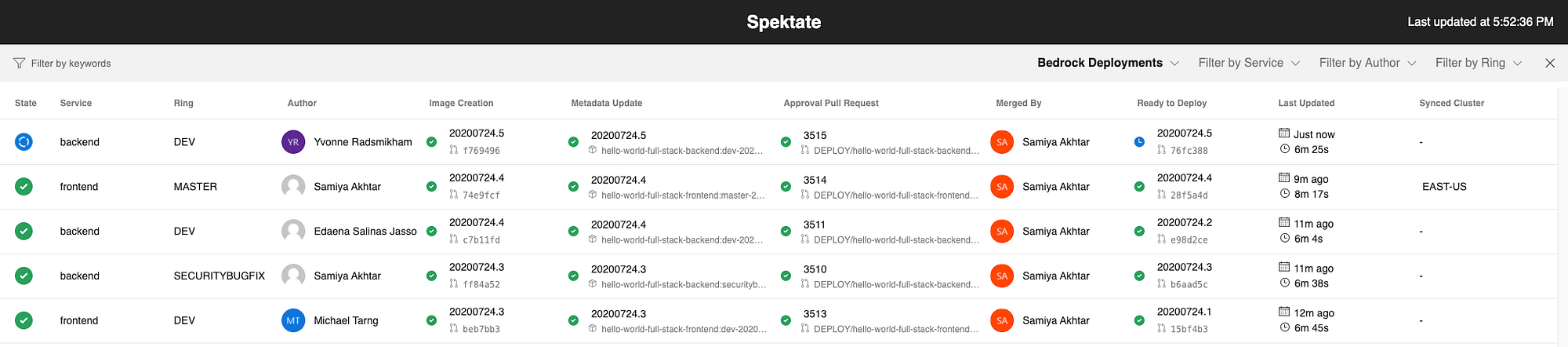Open the Bedrock Deployments dropdown

pos(1108,63)
